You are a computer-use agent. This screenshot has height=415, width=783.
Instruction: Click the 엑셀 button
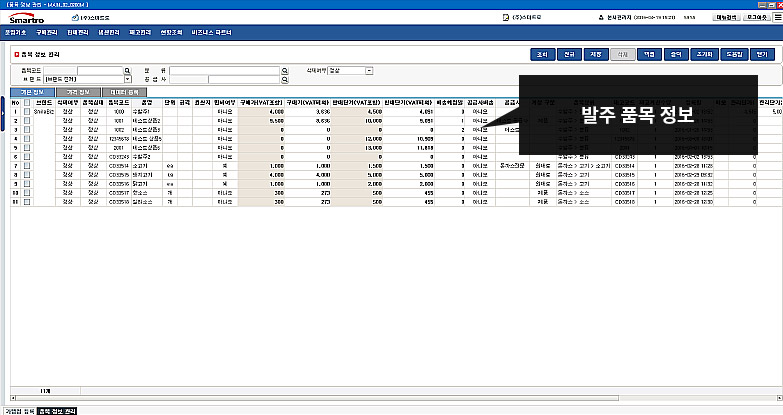(649, 54)
